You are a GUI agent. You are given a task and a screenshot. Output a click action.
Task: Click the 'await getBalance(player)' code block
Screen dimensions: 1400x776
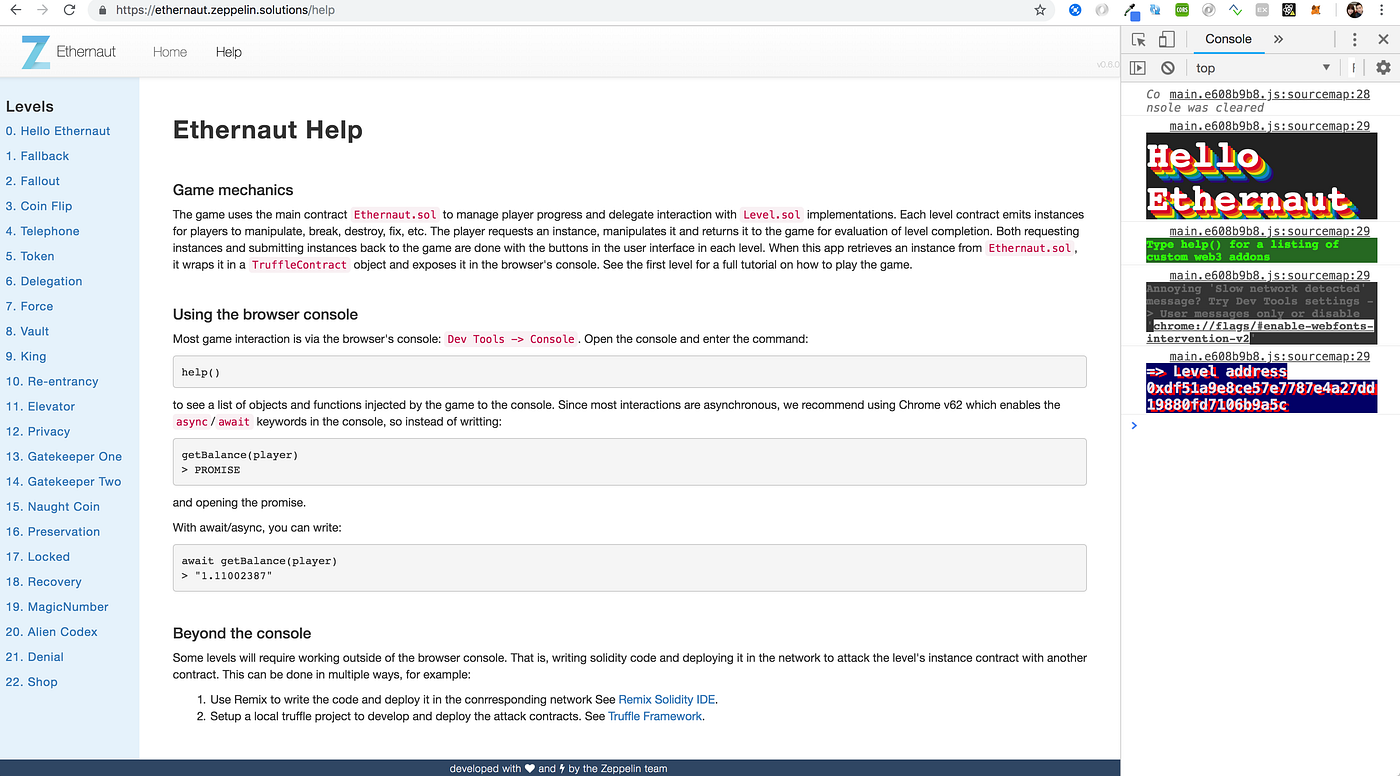[x=629, y=568]
